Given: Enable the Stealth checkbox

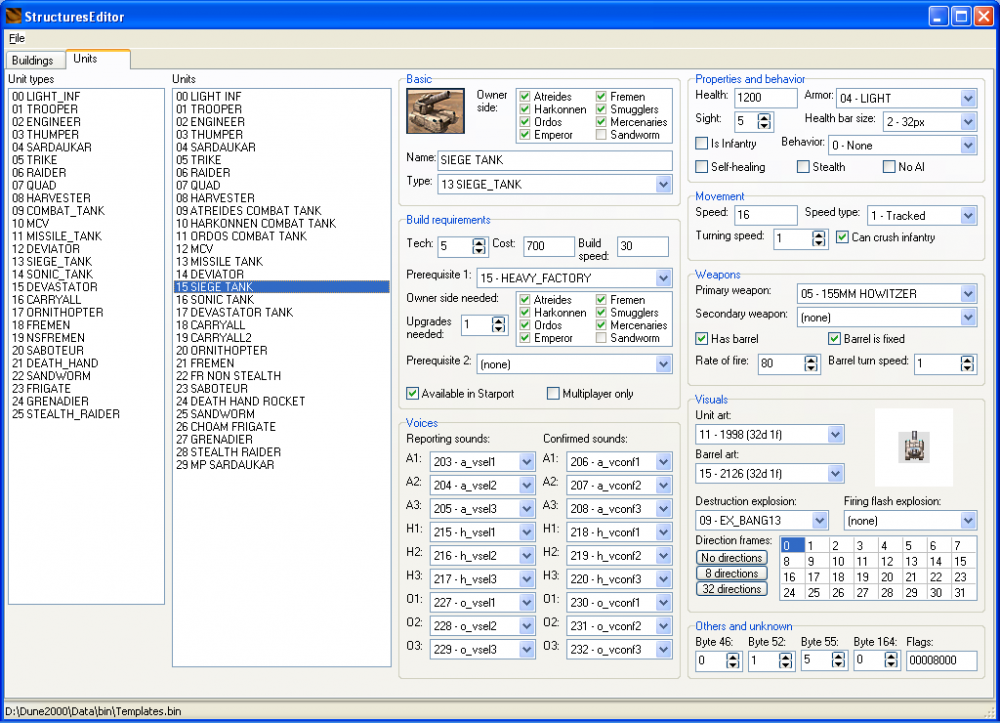Looking at the screenshot, I should (x=803, y=167).
